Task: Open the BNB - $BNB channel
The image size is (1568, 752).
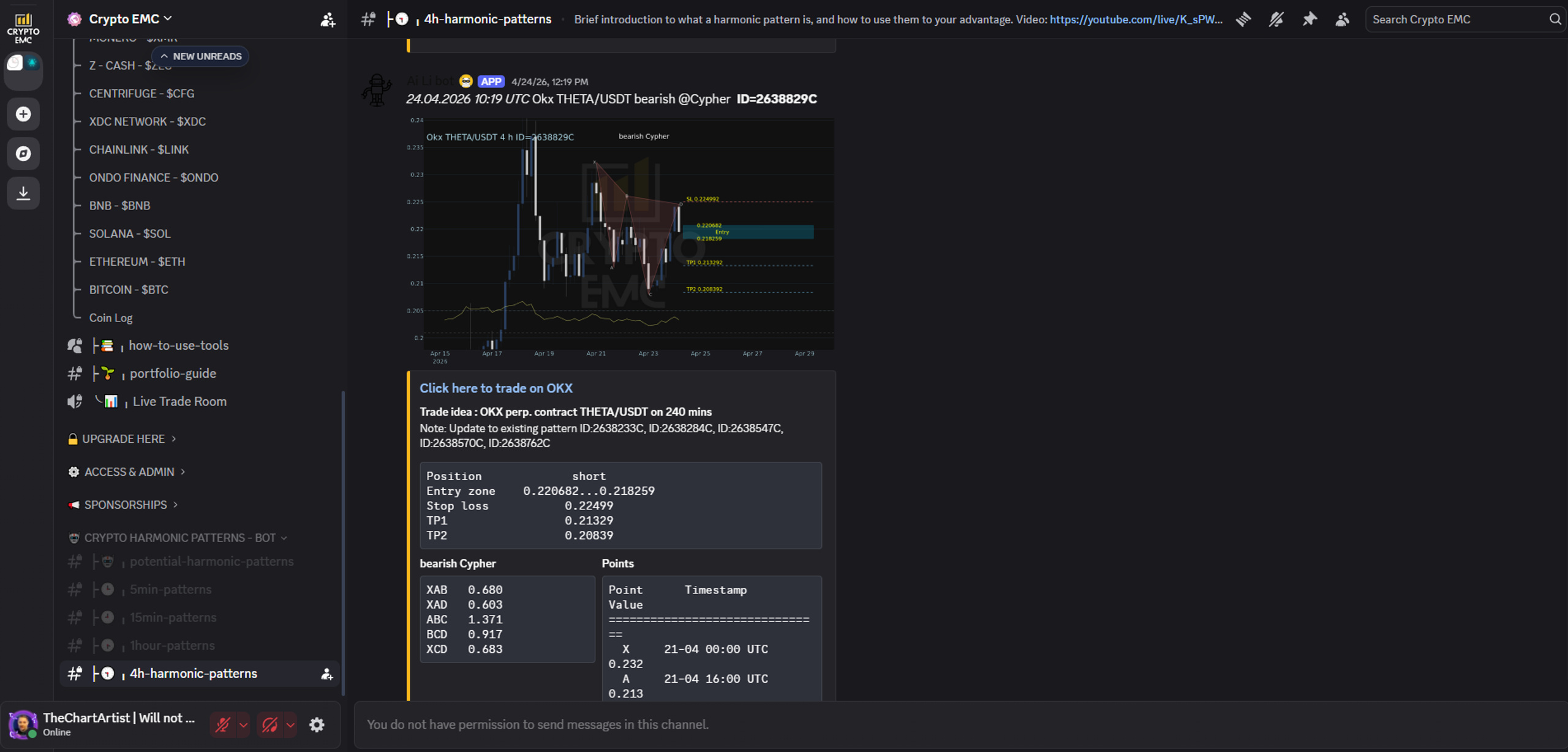Action: pos(119,206)
